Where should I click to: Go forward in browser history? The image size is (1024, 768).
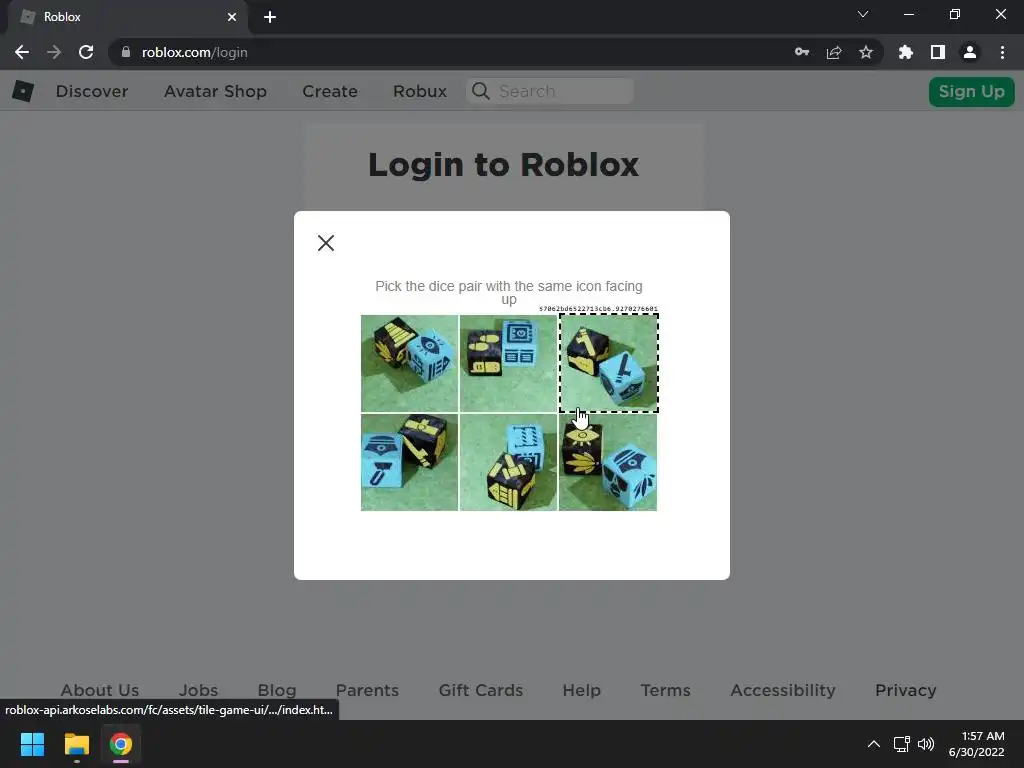[54, 52]
